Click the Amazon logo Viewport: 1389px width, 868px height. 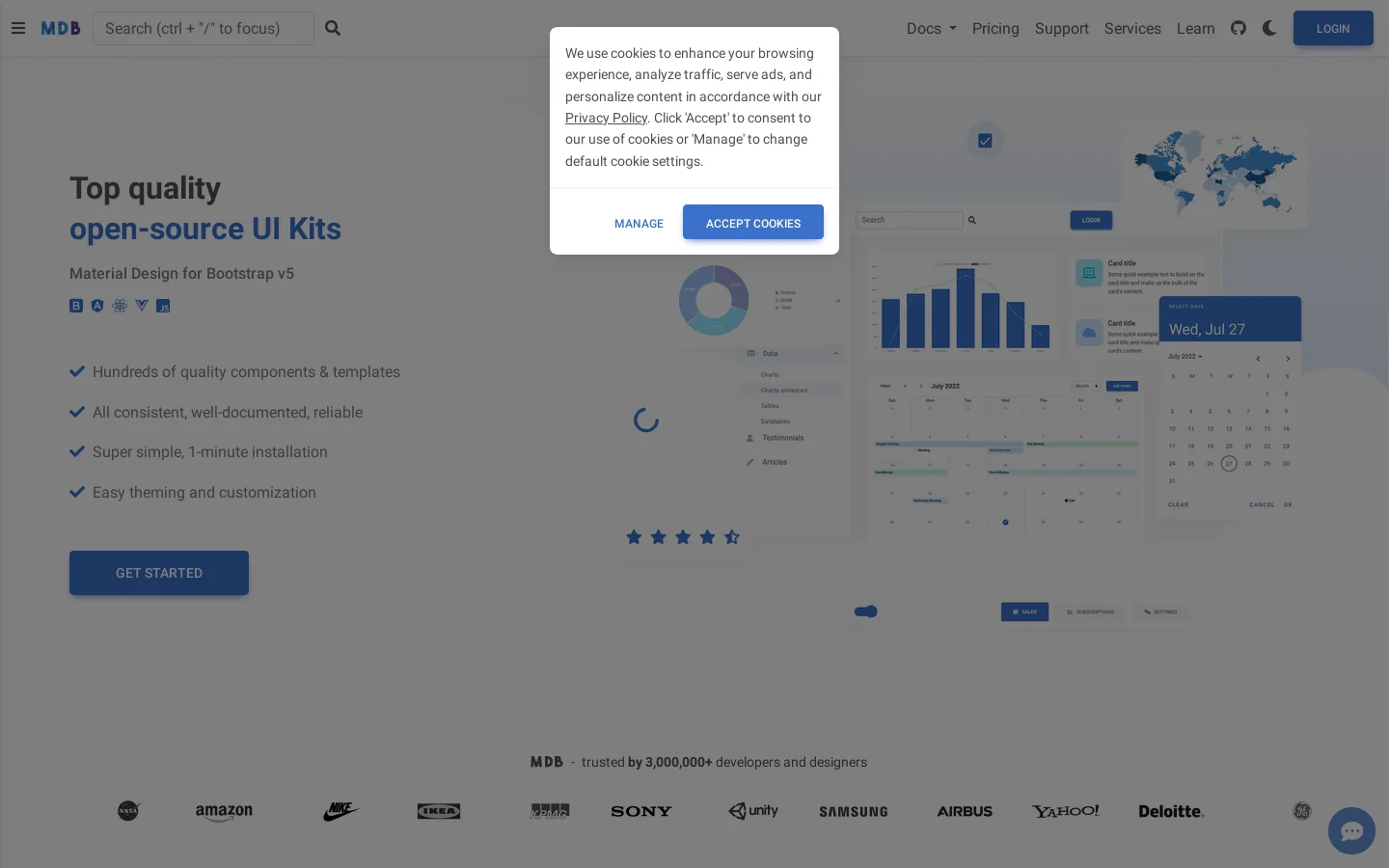pos(224,812)
